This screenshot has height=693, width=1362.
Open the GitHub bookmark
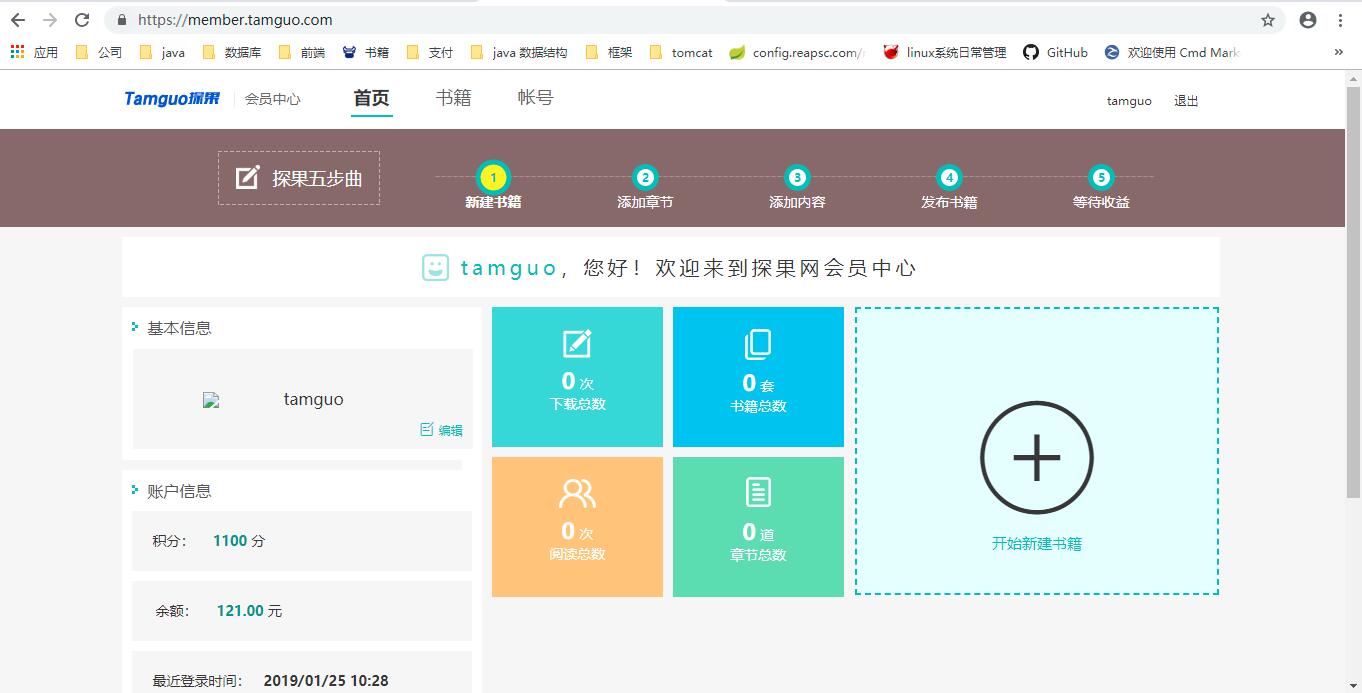pyautogui.click(x=1055, y=52)
